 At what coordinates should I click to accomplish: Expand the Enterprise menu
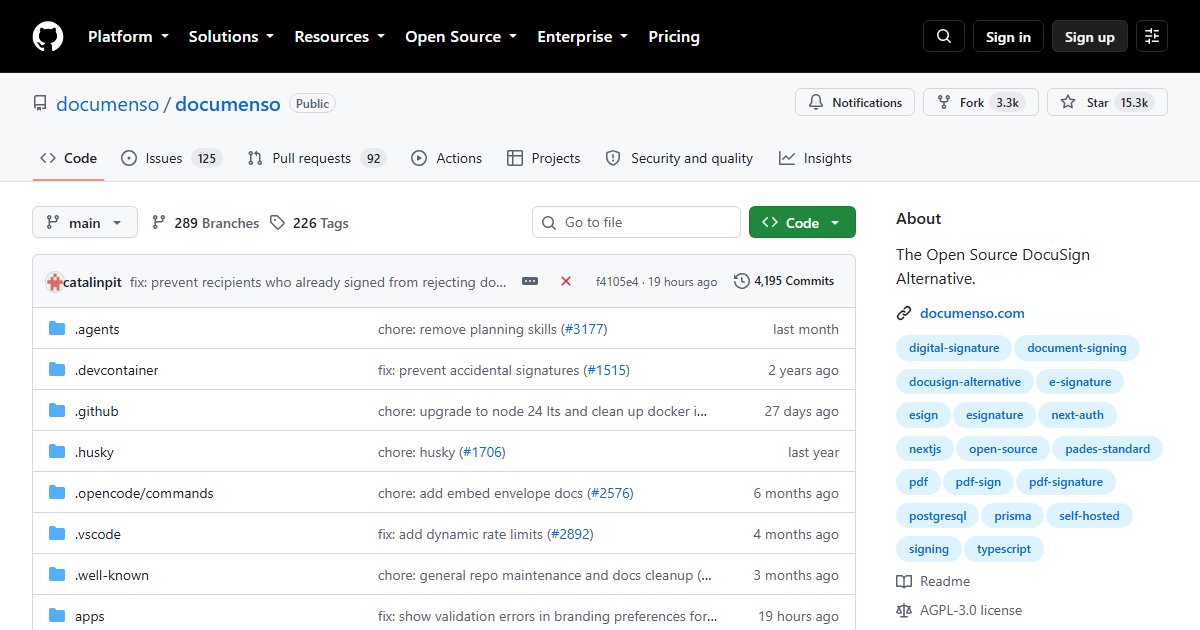[x=582, y=37]
